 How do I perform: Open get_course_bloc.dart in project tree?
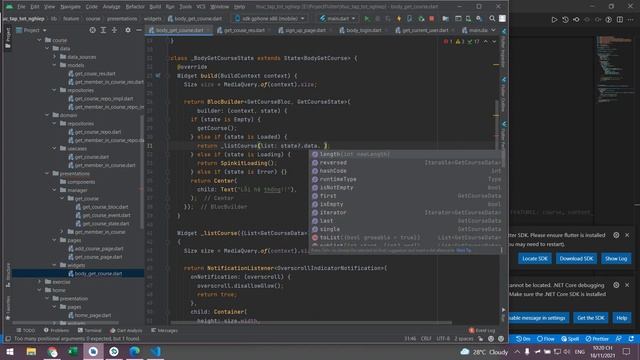[102, 207]
